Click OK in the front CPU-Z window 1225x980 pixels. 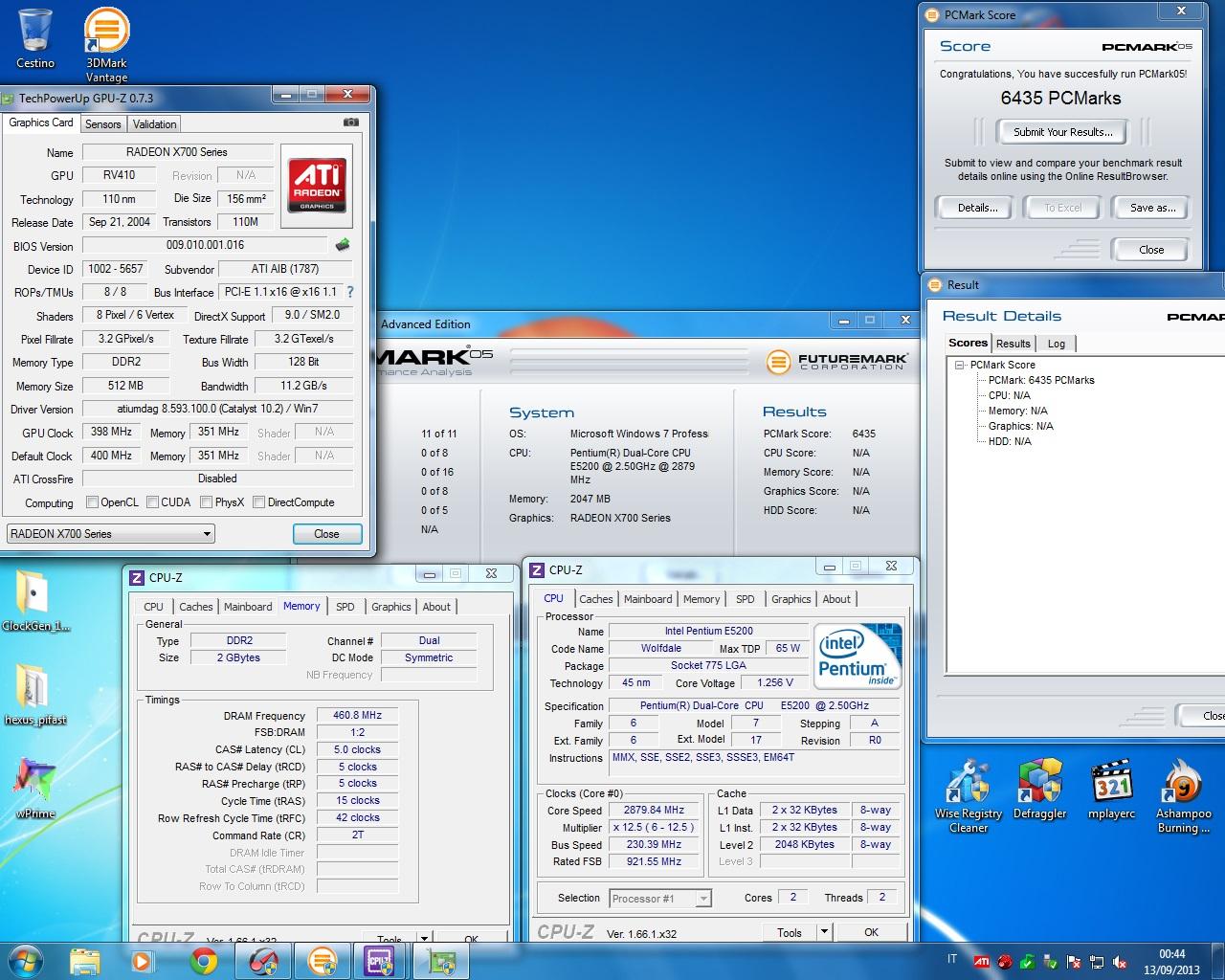(871, 932)
